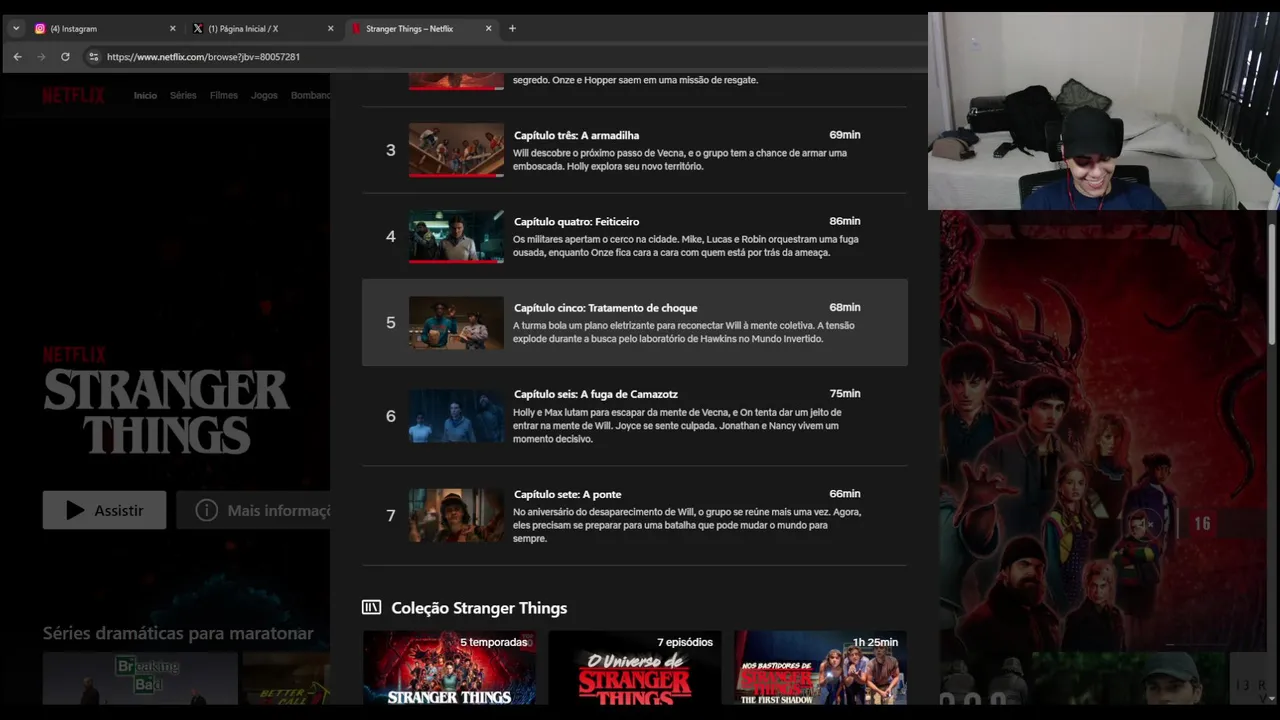This screenshot has height=720, width=1280.
Task: Click title Capítulo quatro: Feiticeiro
Action: [x=576, y=221]
